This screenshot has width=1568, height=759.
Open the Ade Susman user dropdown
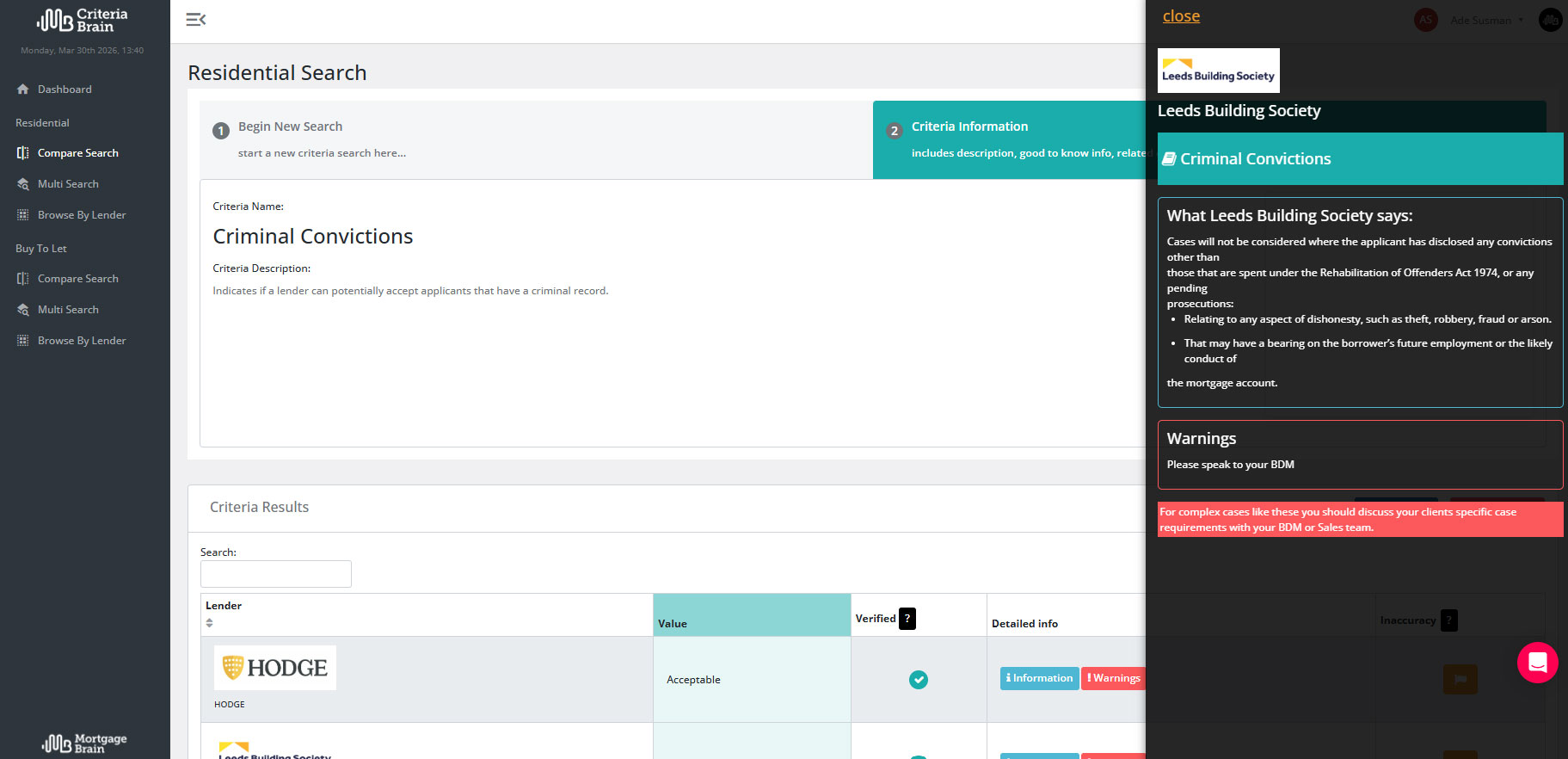click(x=1486, y=20)
